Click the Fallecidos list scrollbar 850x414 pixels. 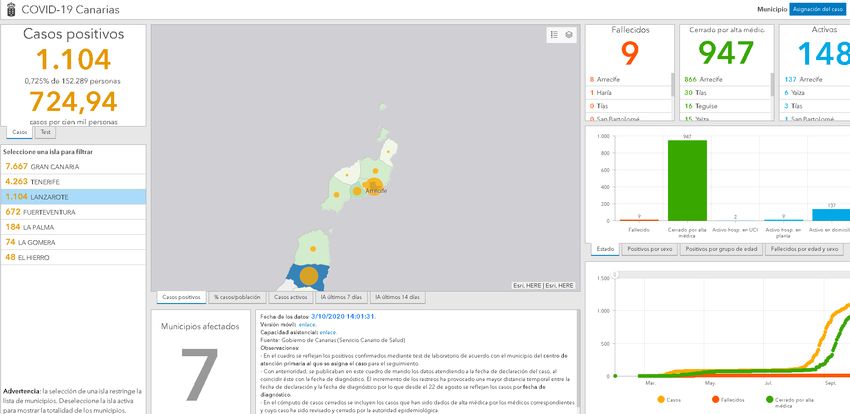(x=673, y=85)
